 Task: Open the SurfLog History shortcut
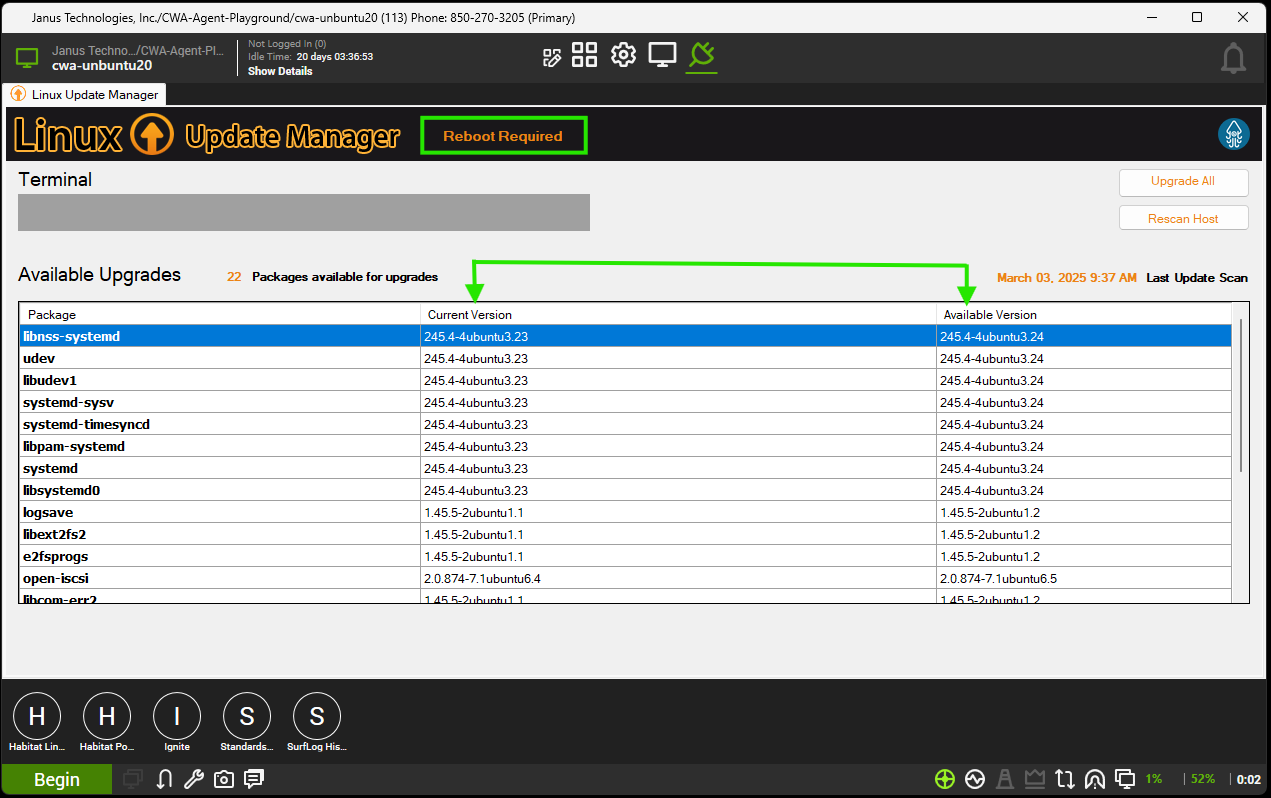[x=316, y=717]
